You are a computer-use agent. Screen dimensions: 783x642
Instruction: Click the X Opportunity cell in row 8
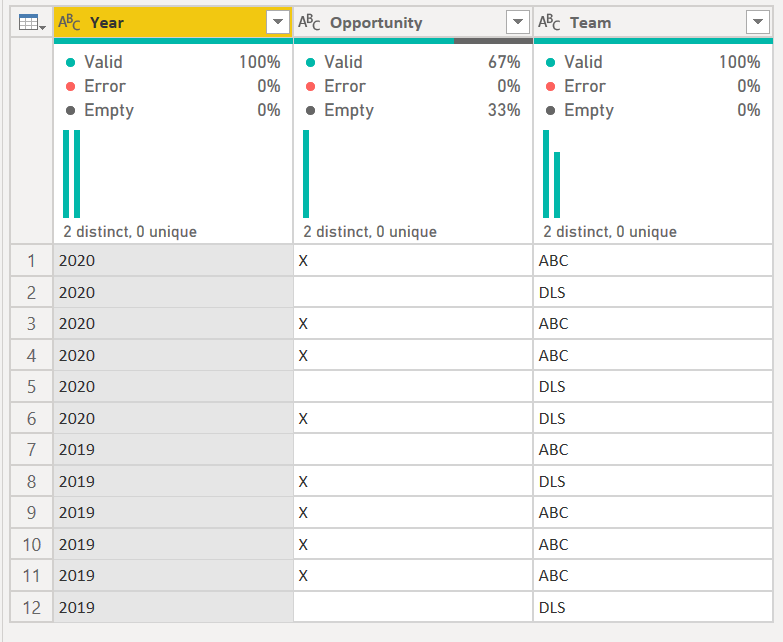413,481
